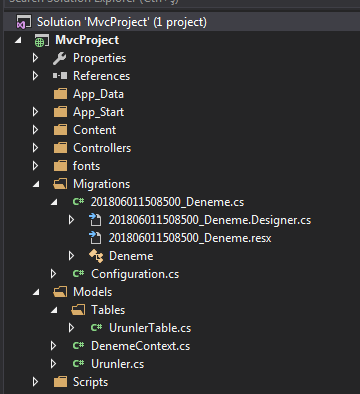Click the open Migrations folder icon
Image resolution: width=360 pixels, height=394 pixels.
[x=60, y=184]
